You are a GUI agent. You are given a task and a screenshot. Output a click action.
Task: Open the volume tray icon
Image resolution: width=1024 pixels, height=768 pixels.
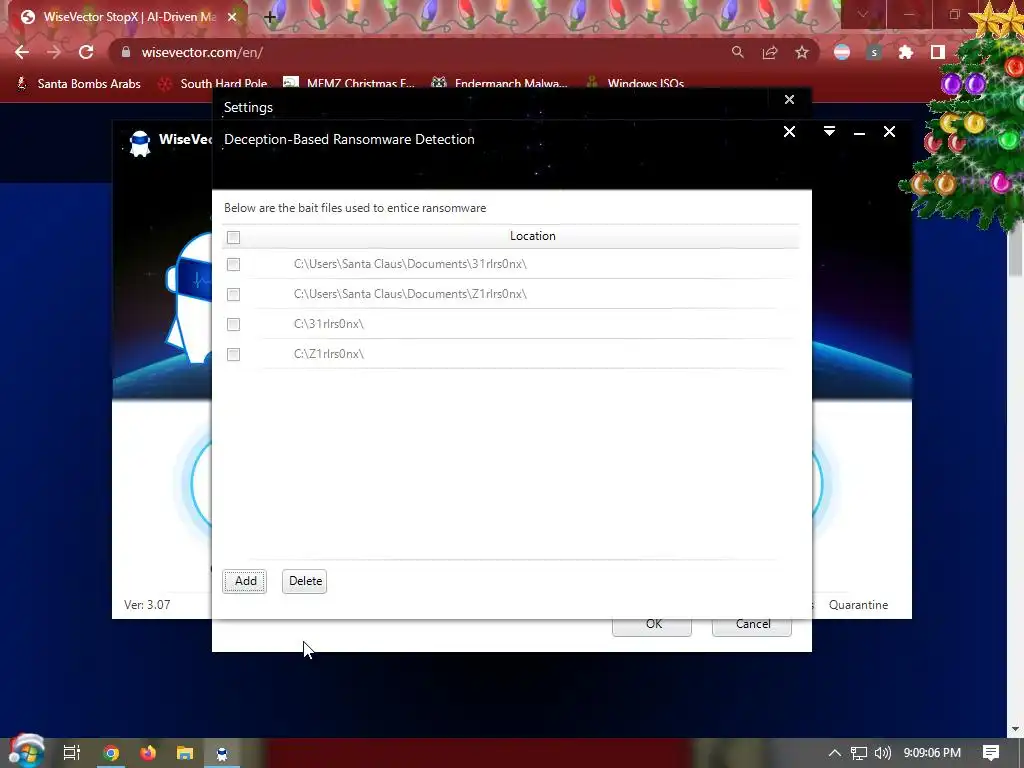(x=882, y=753)
